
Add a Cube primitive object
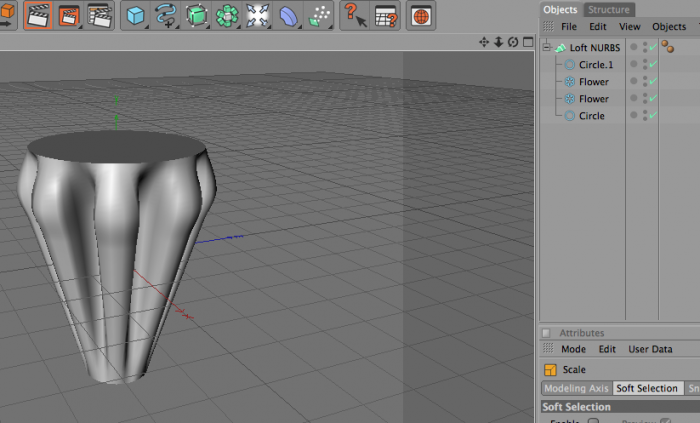[135, 16]
